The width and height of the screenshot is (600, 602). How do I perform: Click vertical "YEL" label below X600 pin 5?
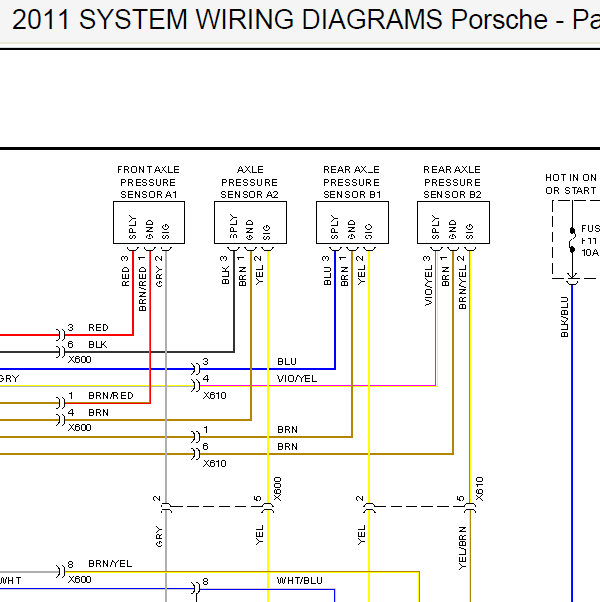(x=260, y=535)
